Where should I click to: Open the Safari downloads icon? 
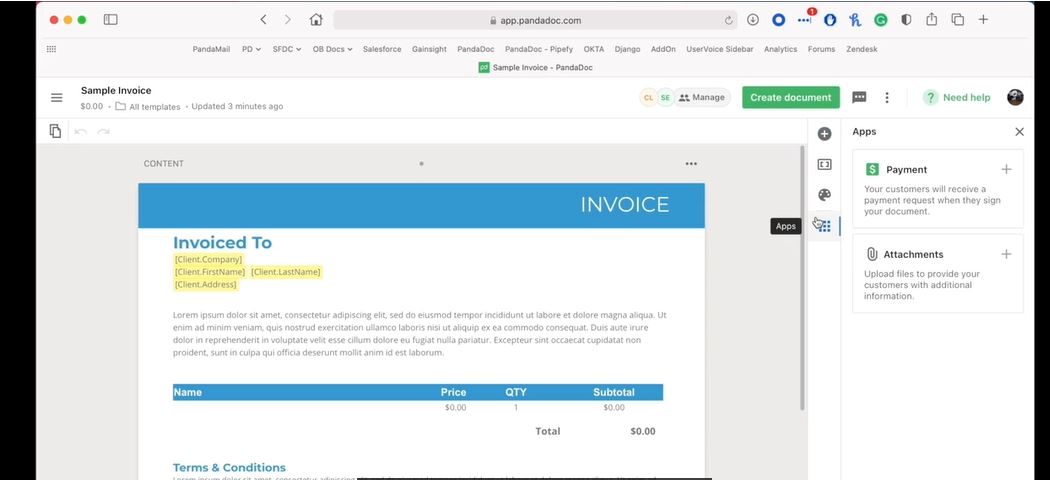click(753, 20)
